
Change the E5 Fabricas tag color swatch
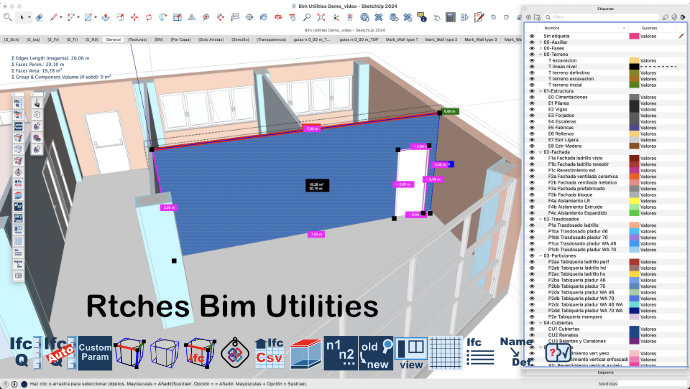(634, 128)
